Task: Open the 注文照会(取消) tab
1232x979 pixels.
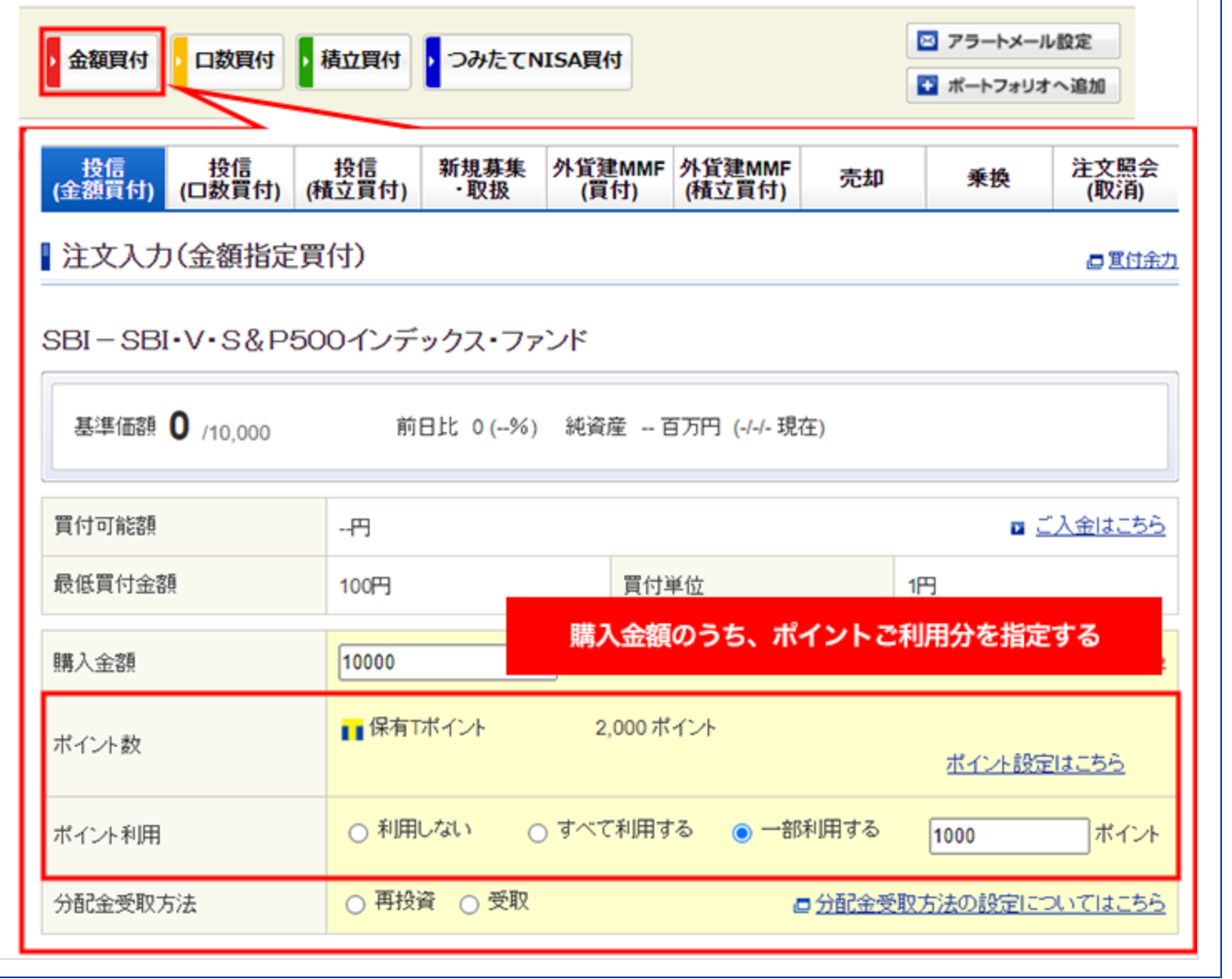Action: point(1115,179)
